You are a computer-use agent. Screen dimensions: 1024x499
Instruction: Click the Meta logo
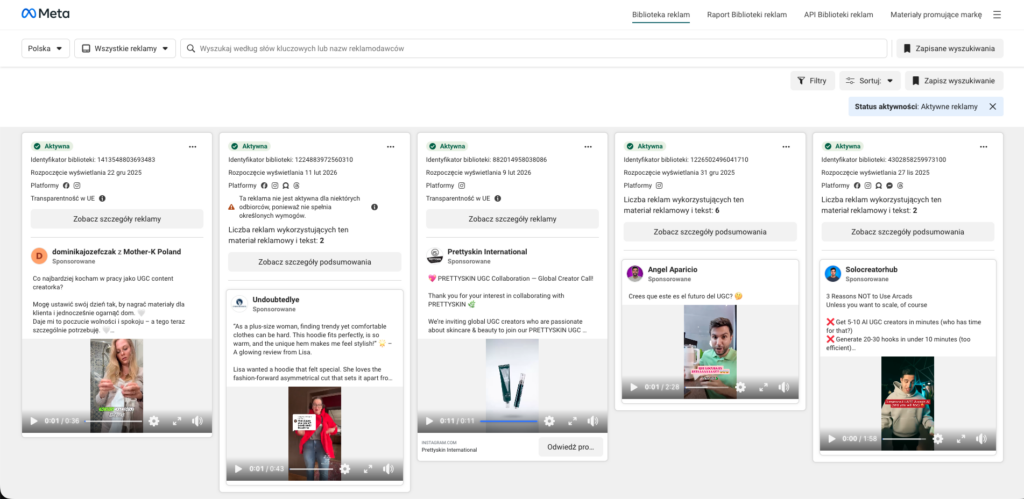tap(39, 14)
